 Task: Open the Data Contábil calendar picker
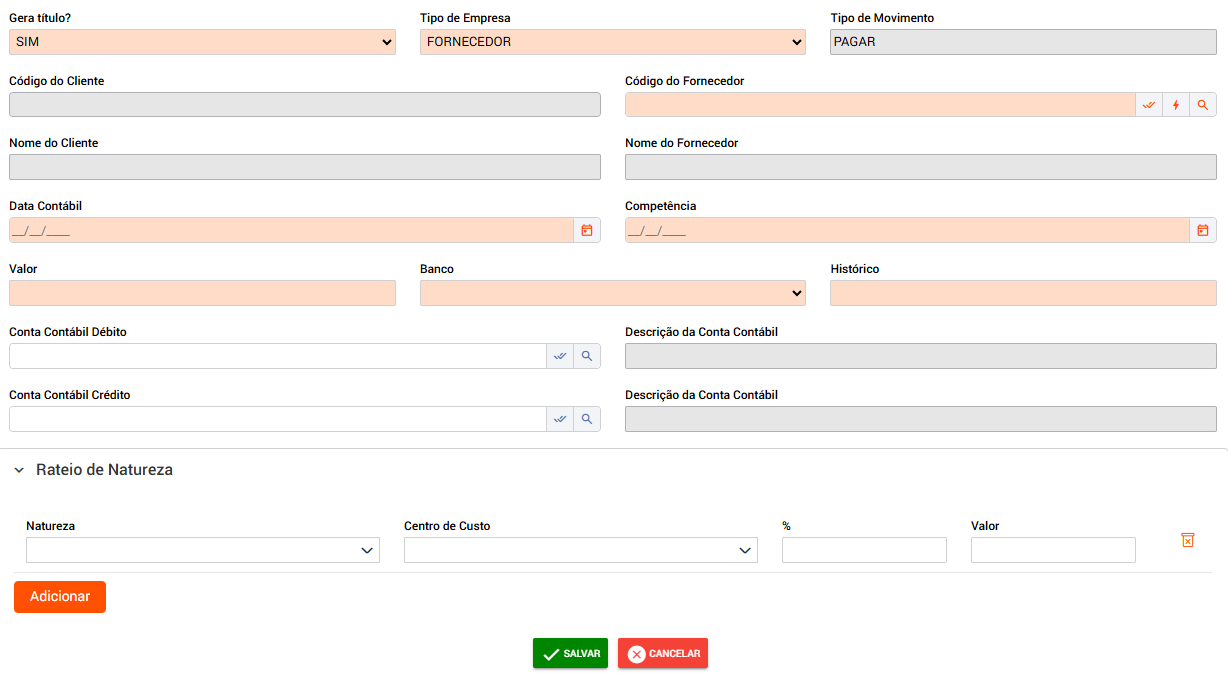coord(587,231)
